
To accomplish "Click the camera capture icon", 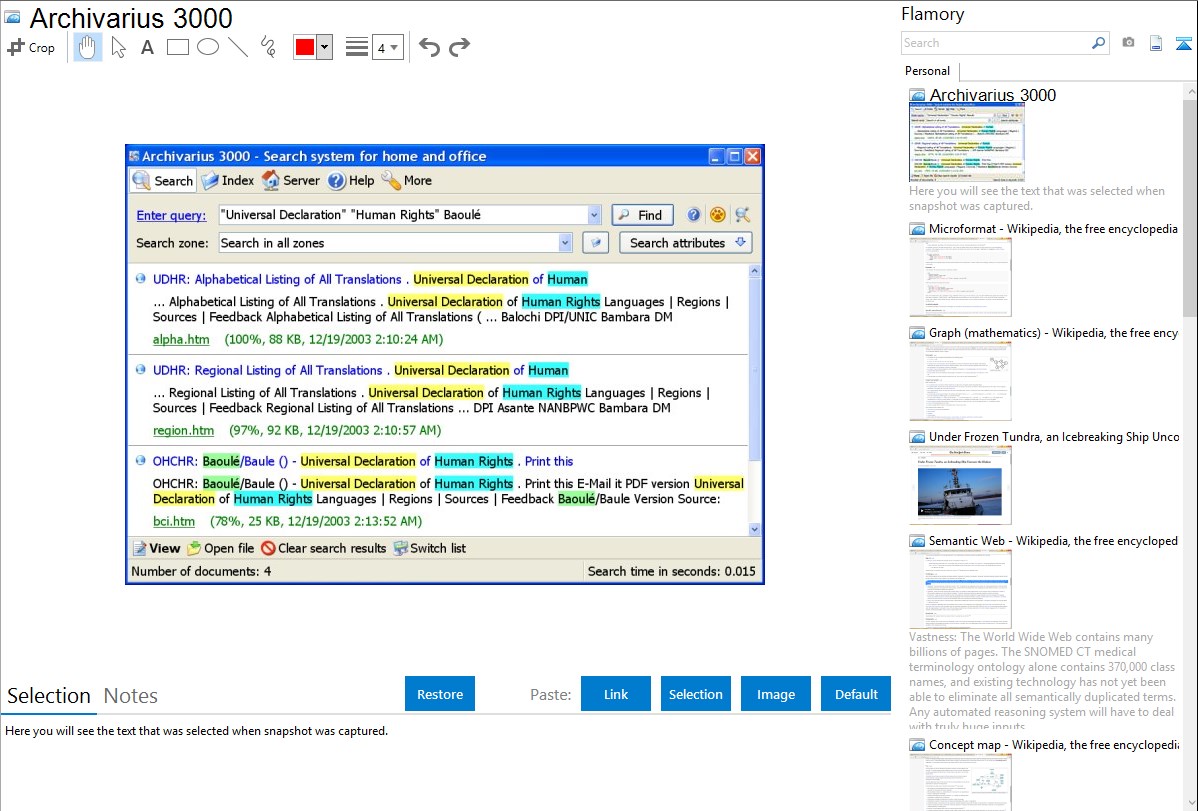I will coord(1128,43).
